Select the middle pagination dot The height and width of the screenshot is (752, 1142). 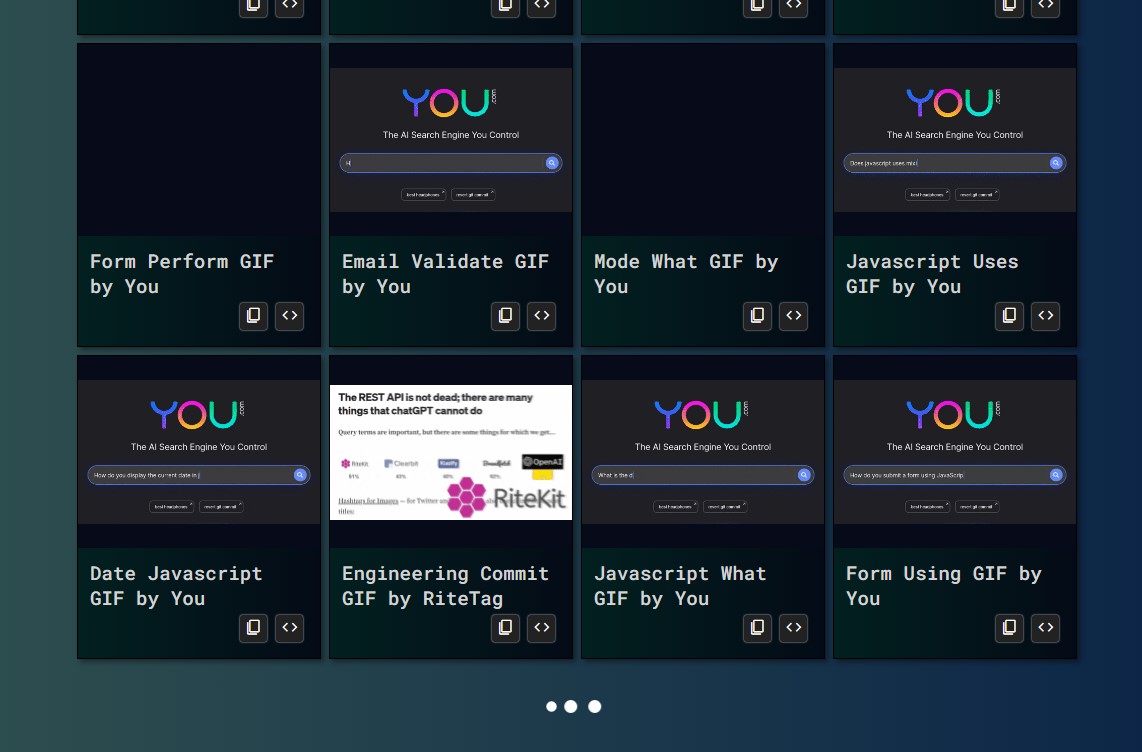pos(571,706)
